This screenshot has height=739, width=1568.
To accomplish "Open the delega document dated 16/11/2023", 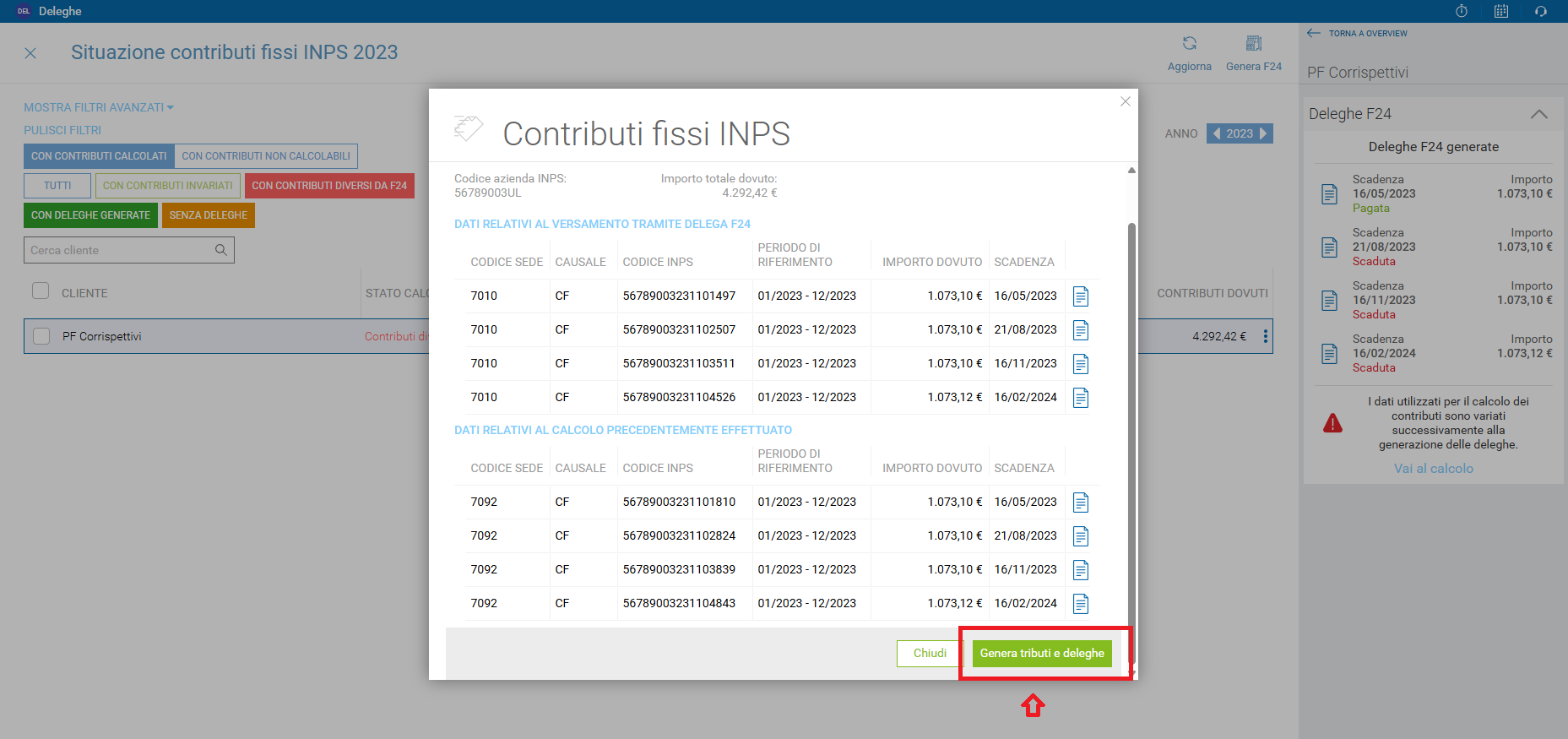I will pos(1330,301).
